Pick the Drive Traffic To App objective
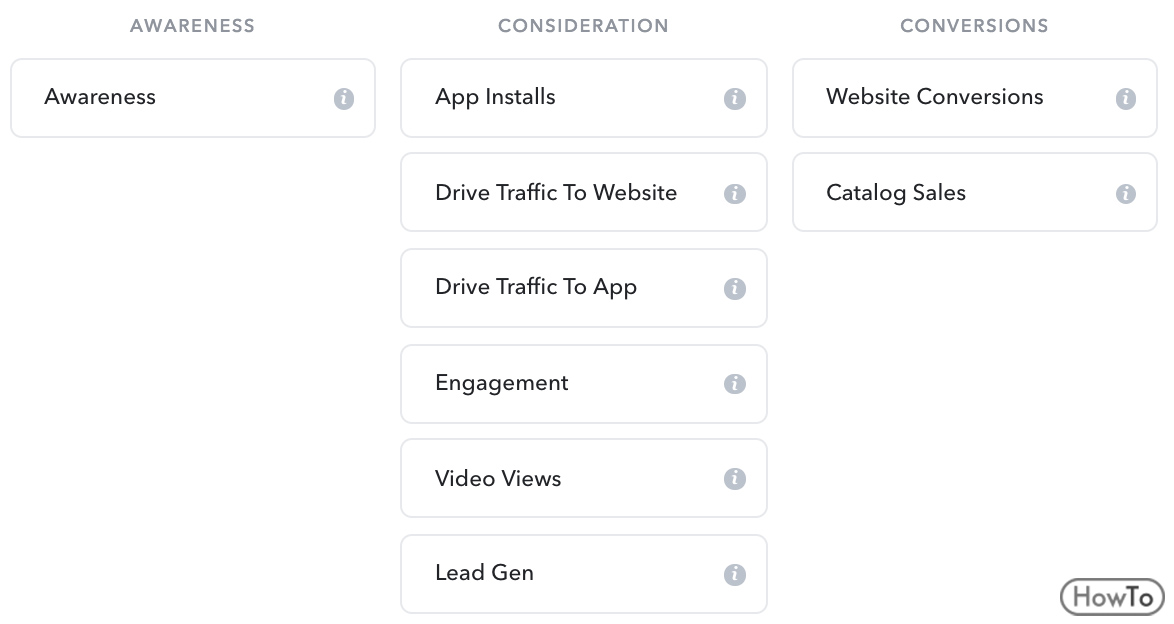 click(x=584, y=288)
